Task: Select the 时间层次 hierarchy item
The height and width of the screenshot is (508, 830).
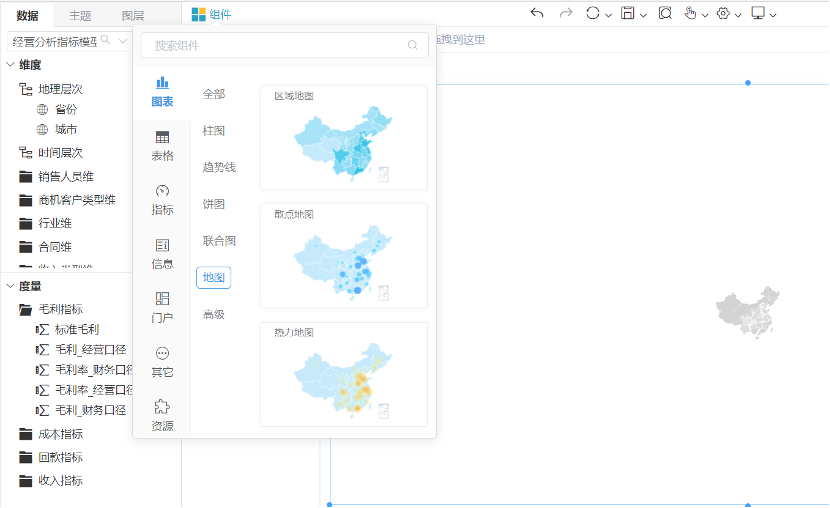Action: [51, 153]
